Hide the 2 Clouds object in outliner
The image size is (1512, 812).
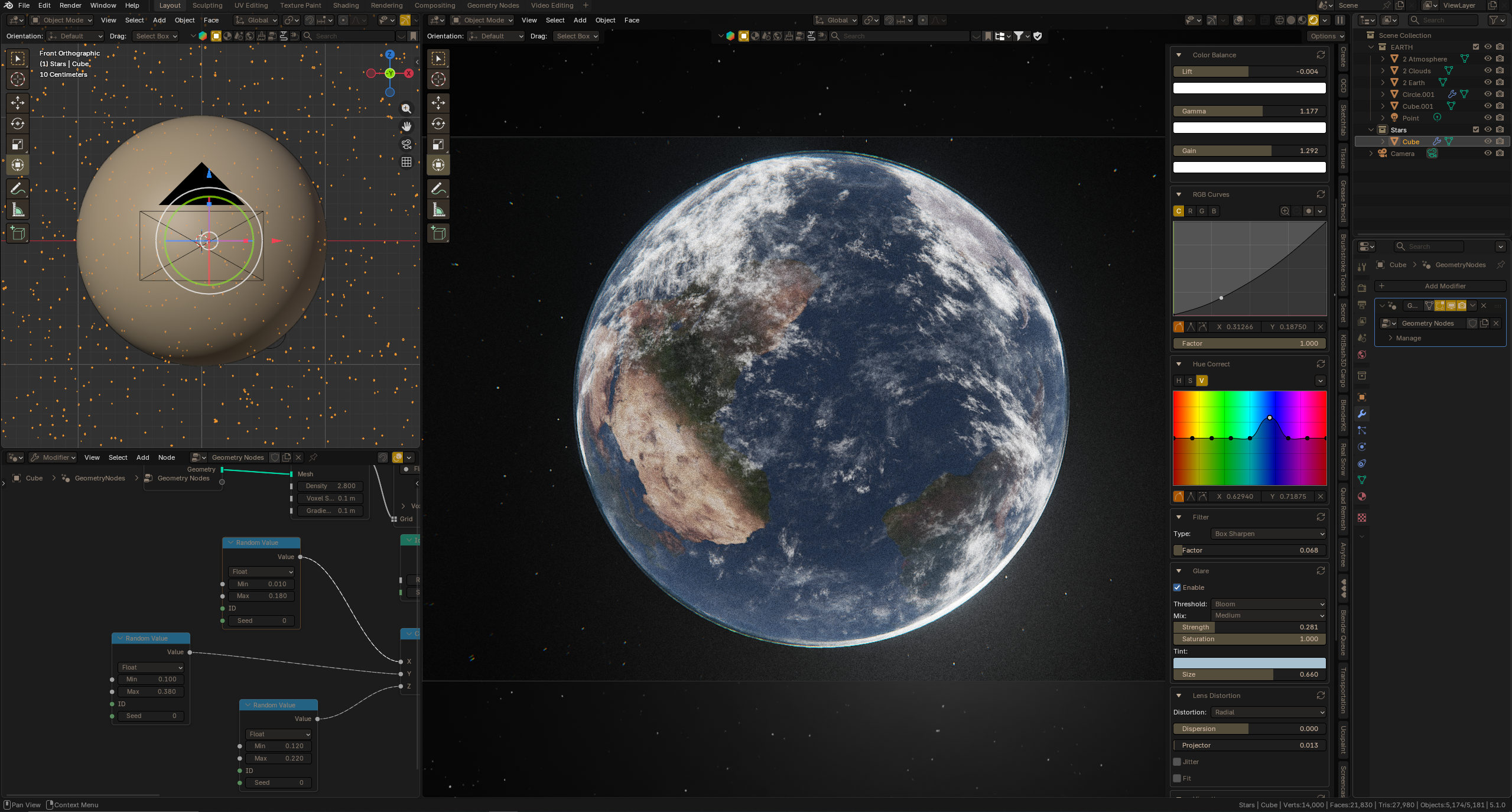(1488, 71)
